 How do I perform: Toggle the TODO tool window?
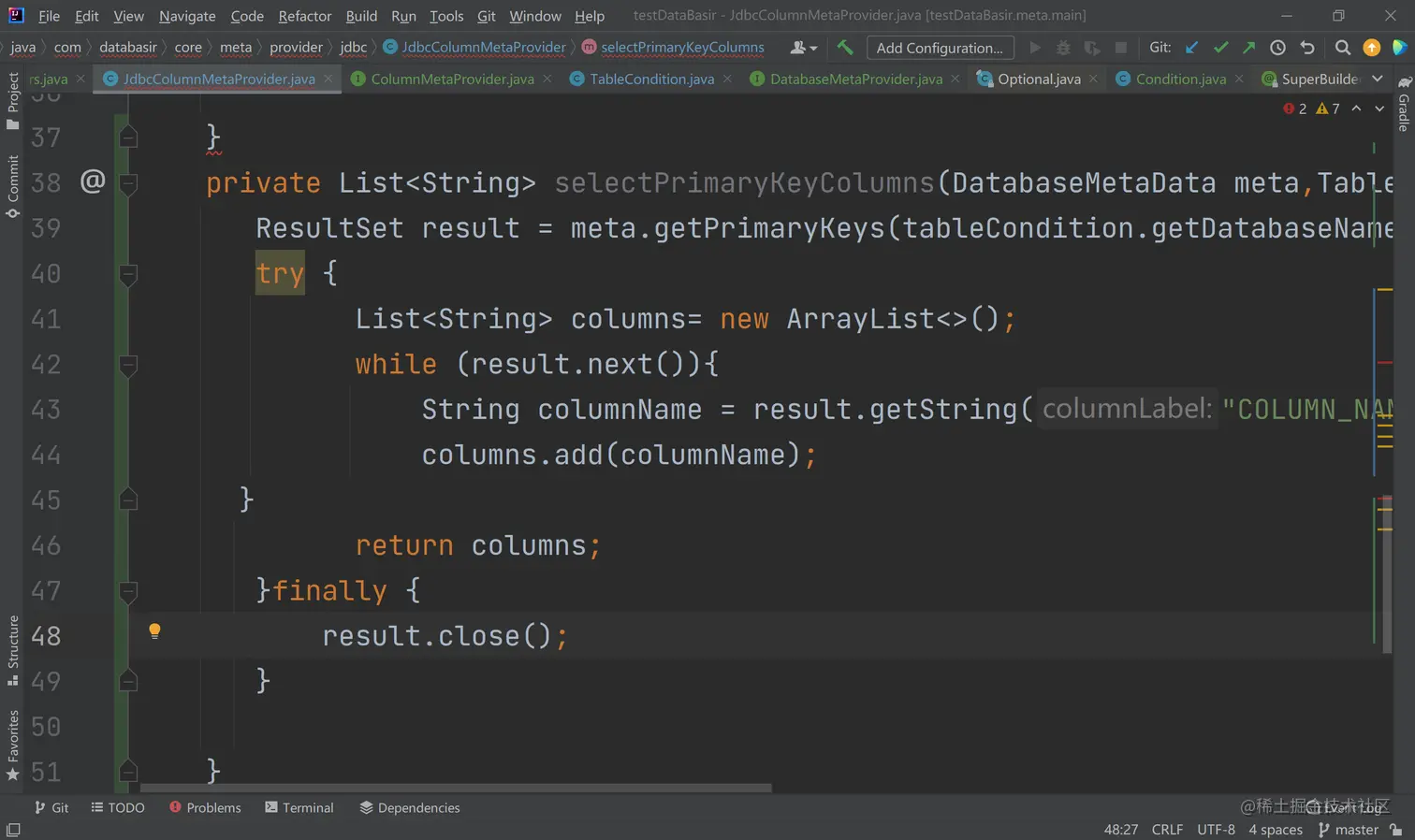pos(118,807)
